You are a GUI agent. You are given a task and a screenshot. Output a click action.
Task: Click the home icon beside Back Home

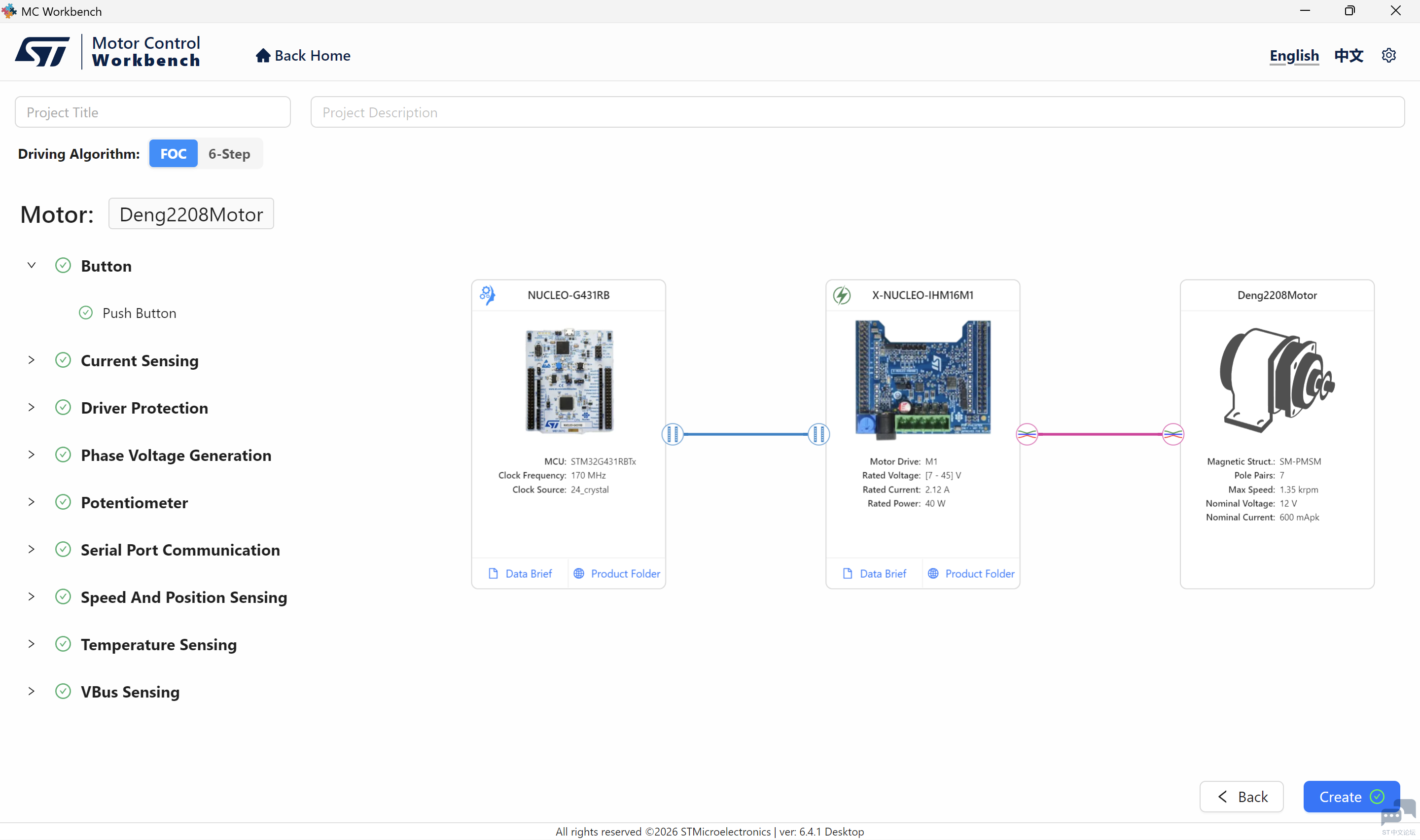pos(263,56)
